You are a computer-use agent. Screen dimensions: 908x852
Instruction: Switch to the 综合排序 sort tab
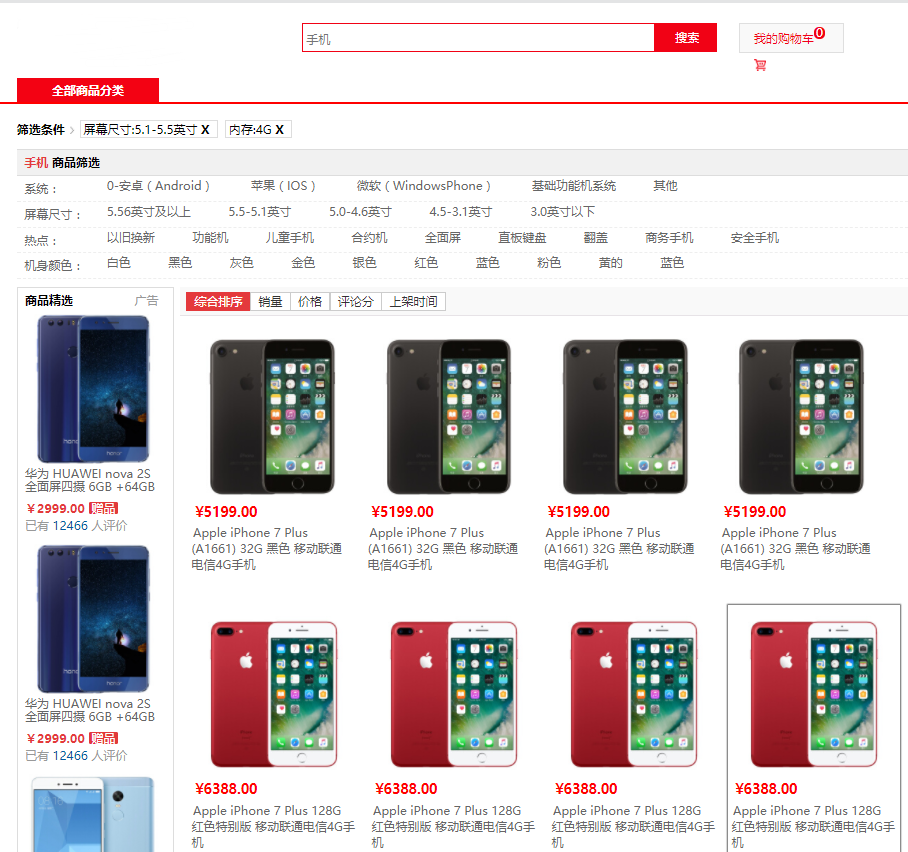(218, 302)
